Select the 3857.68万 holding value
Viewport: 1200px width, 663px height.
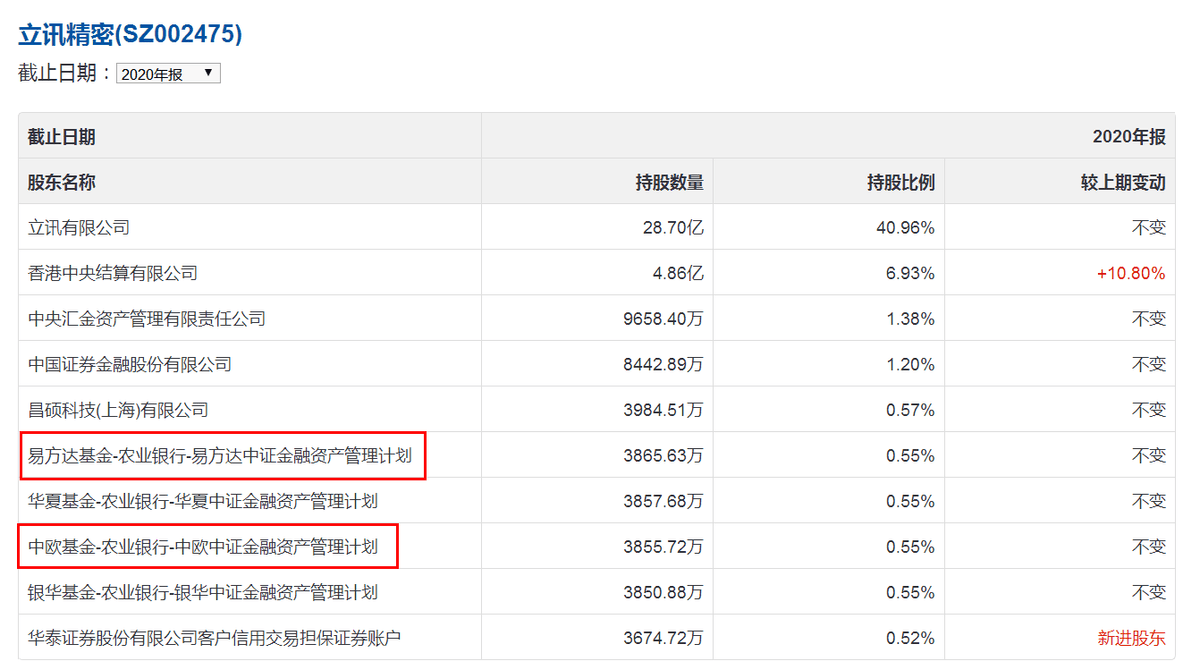click(x=663, y=501)
